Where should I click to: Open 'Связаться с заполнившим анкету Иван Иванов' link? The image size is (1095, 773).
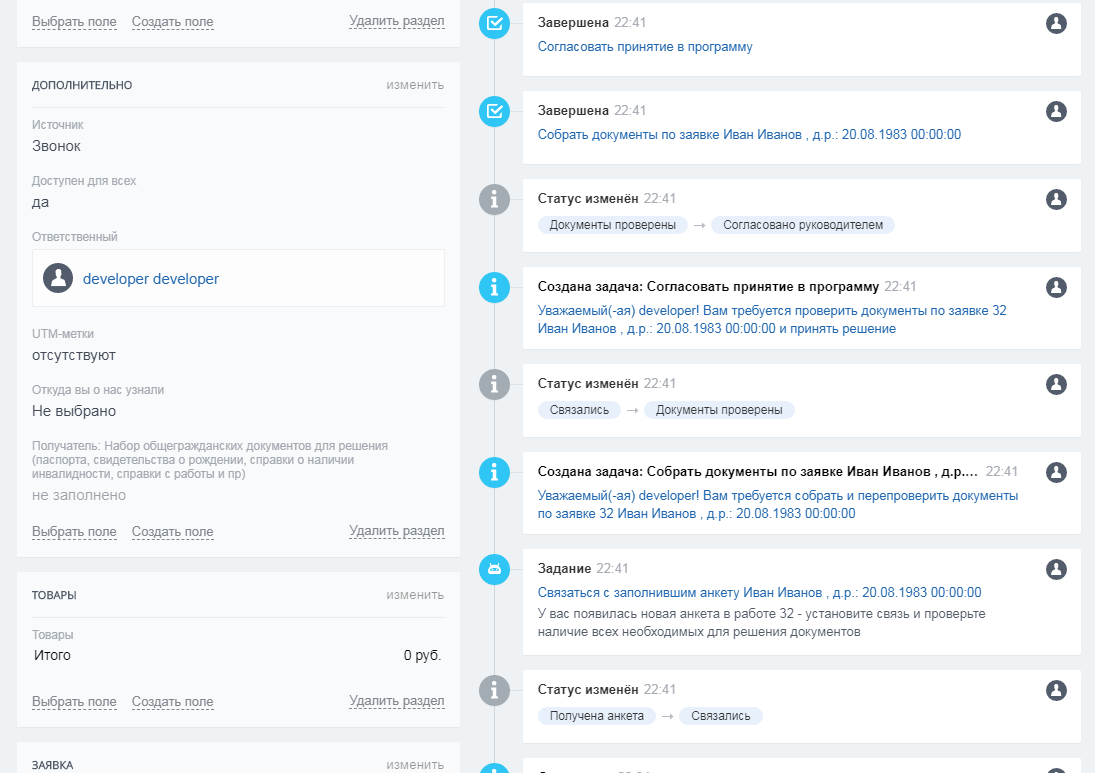(x=759, y=592)
